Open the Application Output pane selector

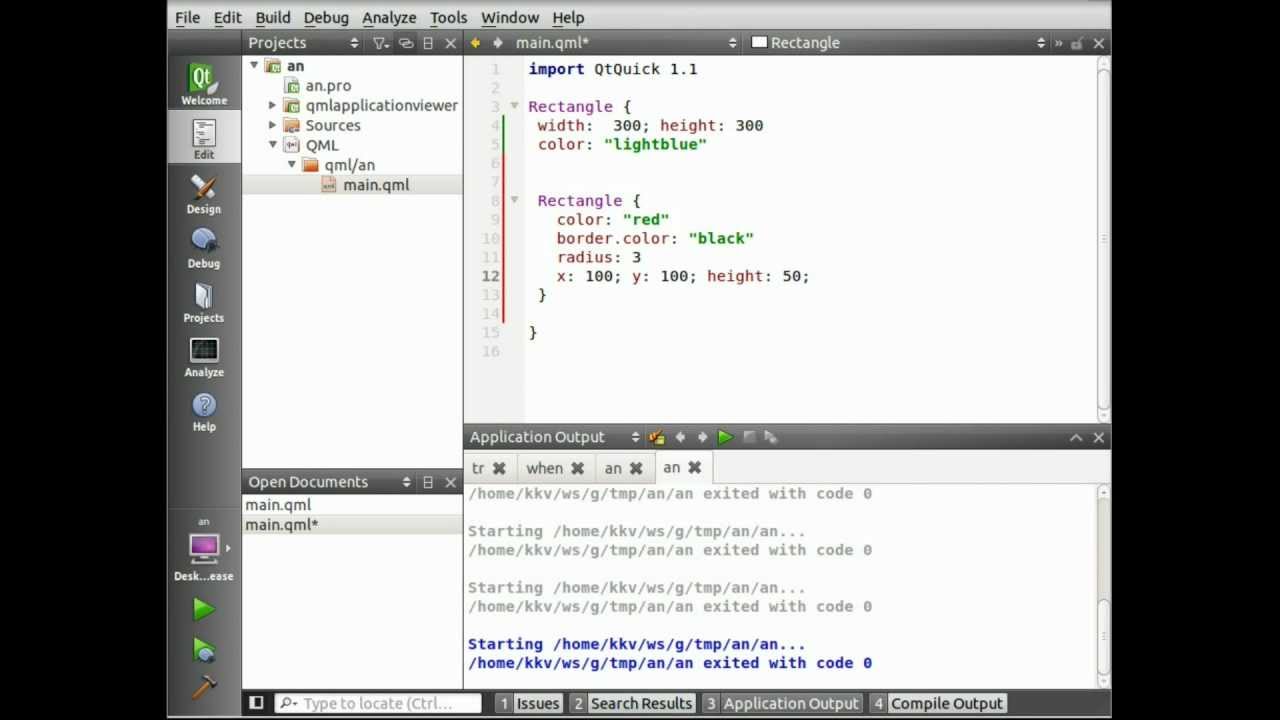coord(635,437)
